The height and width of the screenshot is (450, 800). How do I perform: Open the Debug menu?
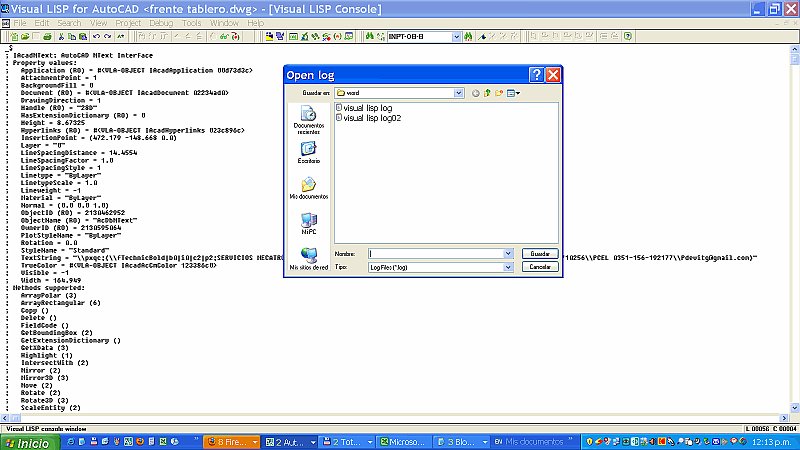[161, 23]
